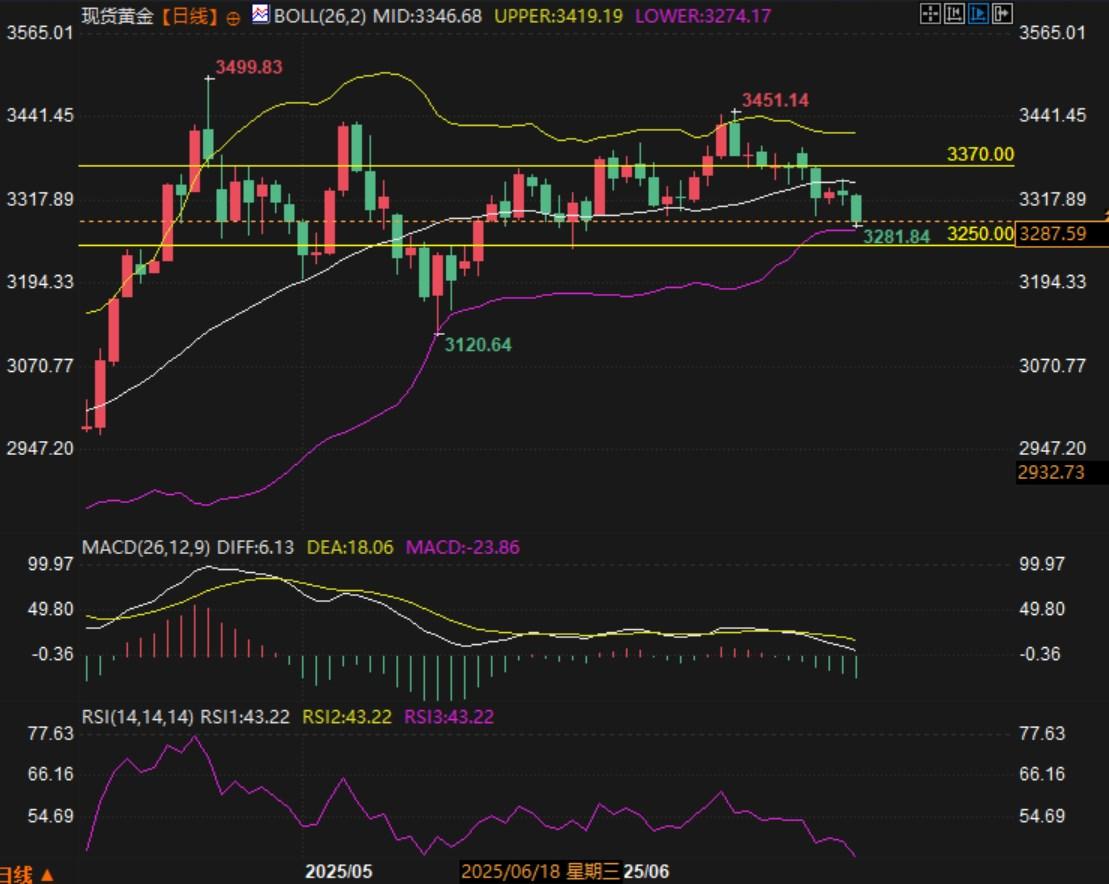Click the 2025/05 date axis label
The image size is (1109, 884).
pyautogui.click(x=339, y=871)
